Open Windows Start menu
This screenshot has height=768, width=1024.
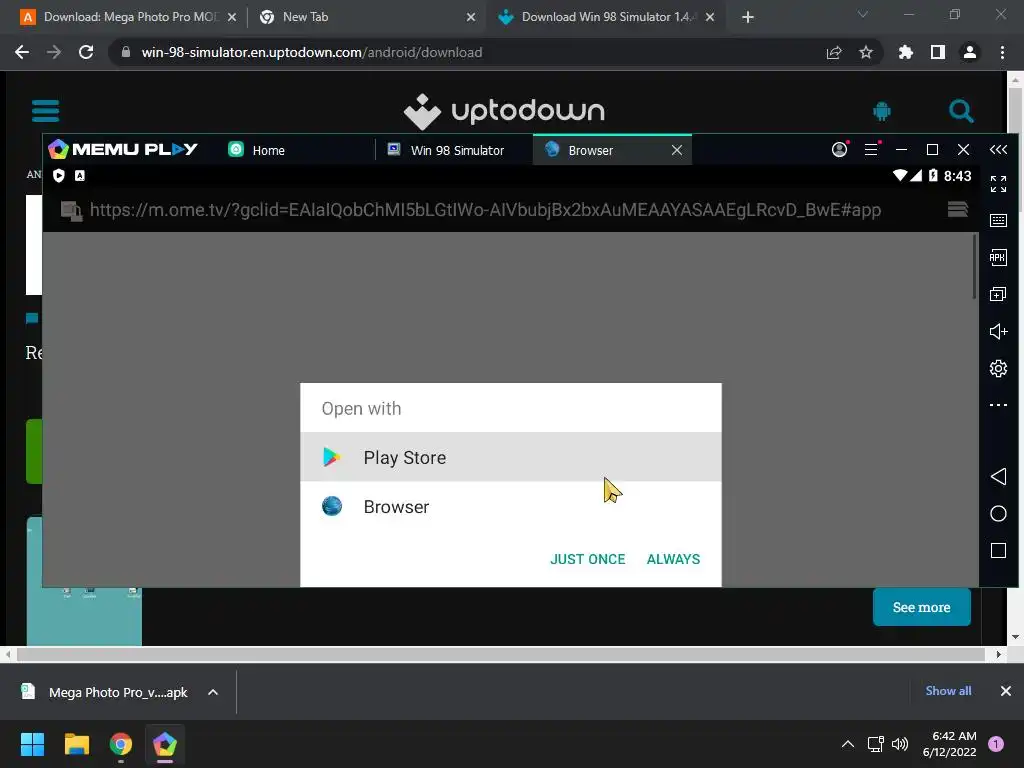(x=32, y=744)
